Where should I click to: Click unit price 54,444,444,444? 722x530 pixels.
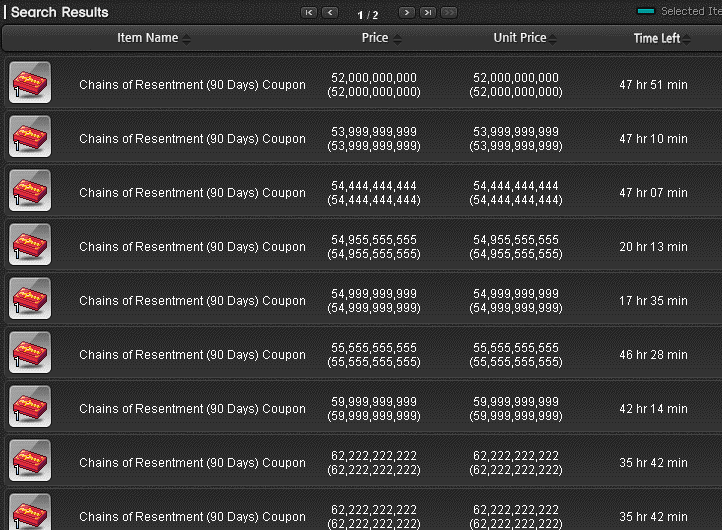pyautogui.click(x=516, y=192)
